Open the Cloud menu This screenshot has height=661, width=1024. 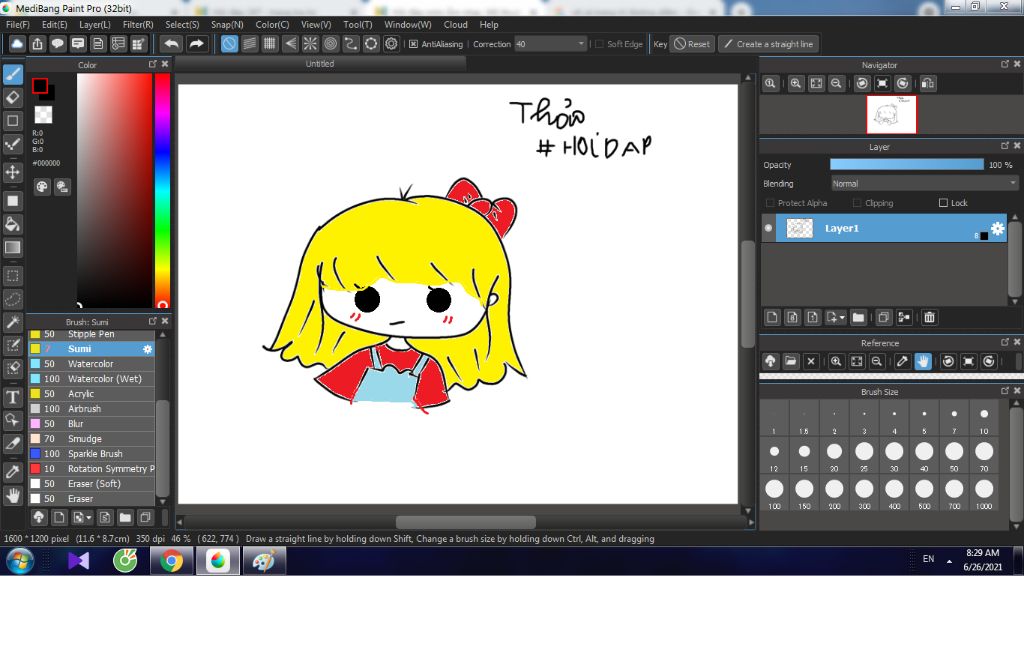pos(455,24)
